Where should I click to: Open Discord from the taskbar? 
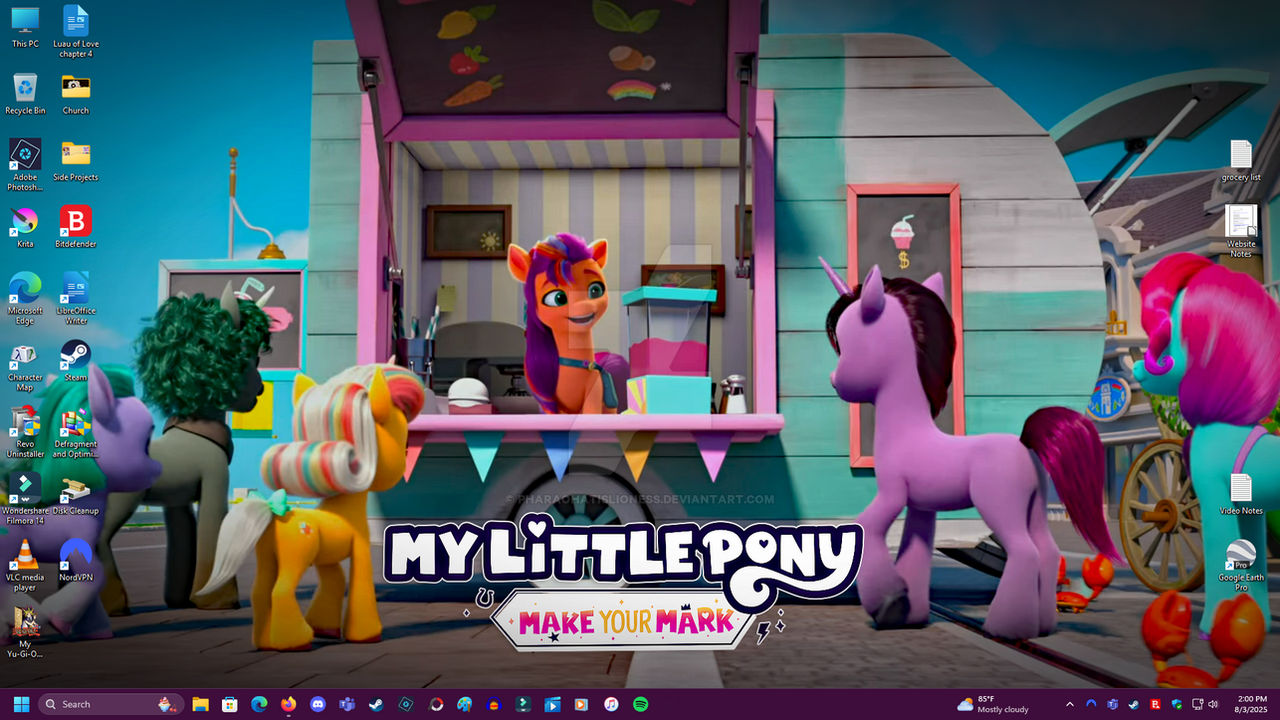(318, 704)
